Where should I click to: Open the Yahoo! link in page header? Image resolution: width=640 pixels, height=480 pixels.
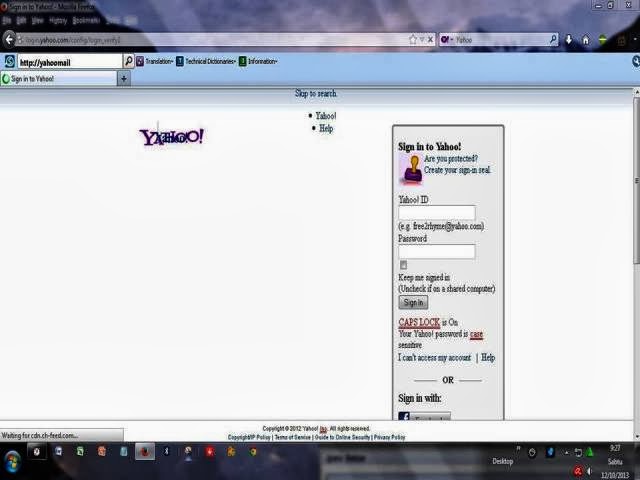tap(326, 116)
